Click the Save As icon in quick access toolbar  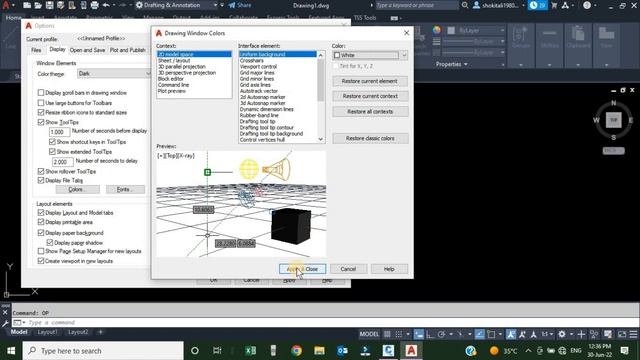click(61, 5)
